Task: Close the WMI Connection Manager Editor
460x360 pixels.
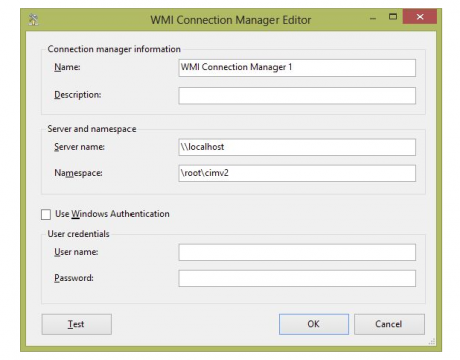Action: tap(420, 17)
